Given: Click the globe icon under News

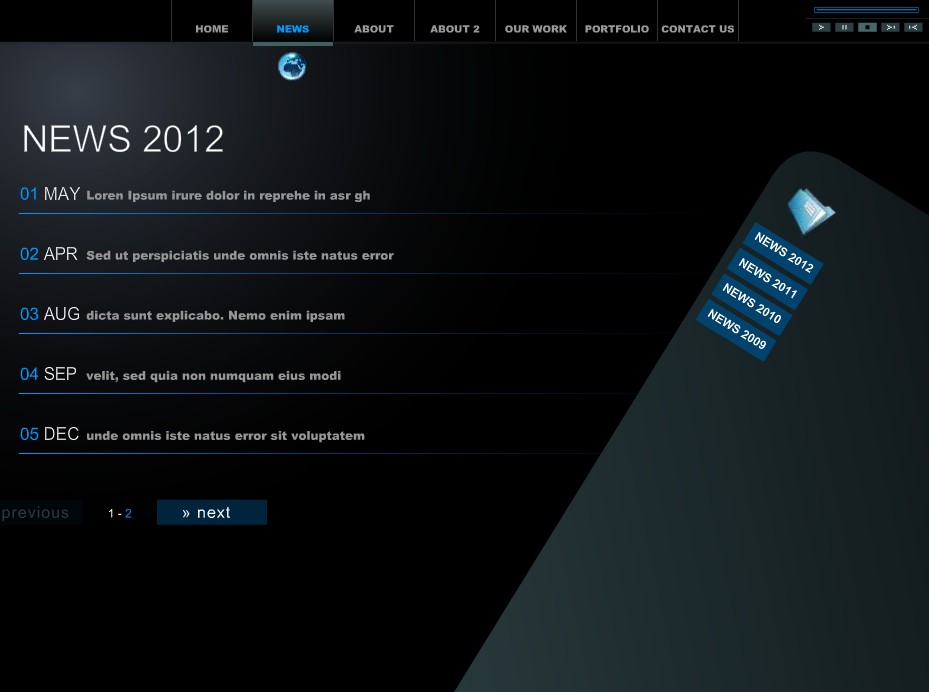Looking at the screenshot, I should tap(292, 66).
